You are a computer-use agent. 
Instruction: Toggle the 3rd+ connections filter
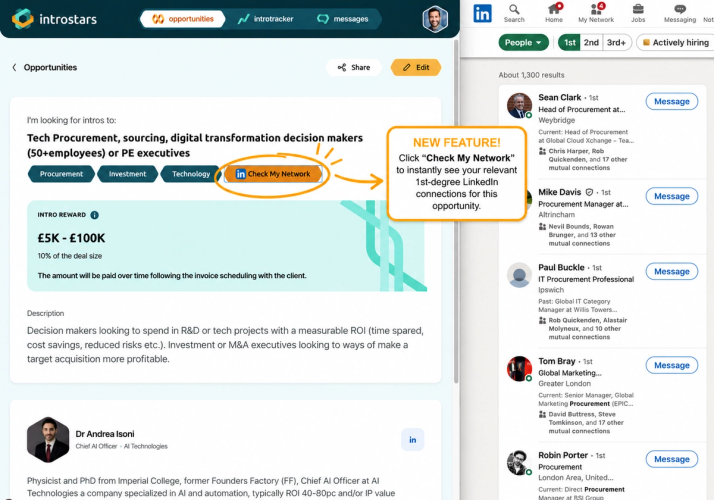[617, 42]
